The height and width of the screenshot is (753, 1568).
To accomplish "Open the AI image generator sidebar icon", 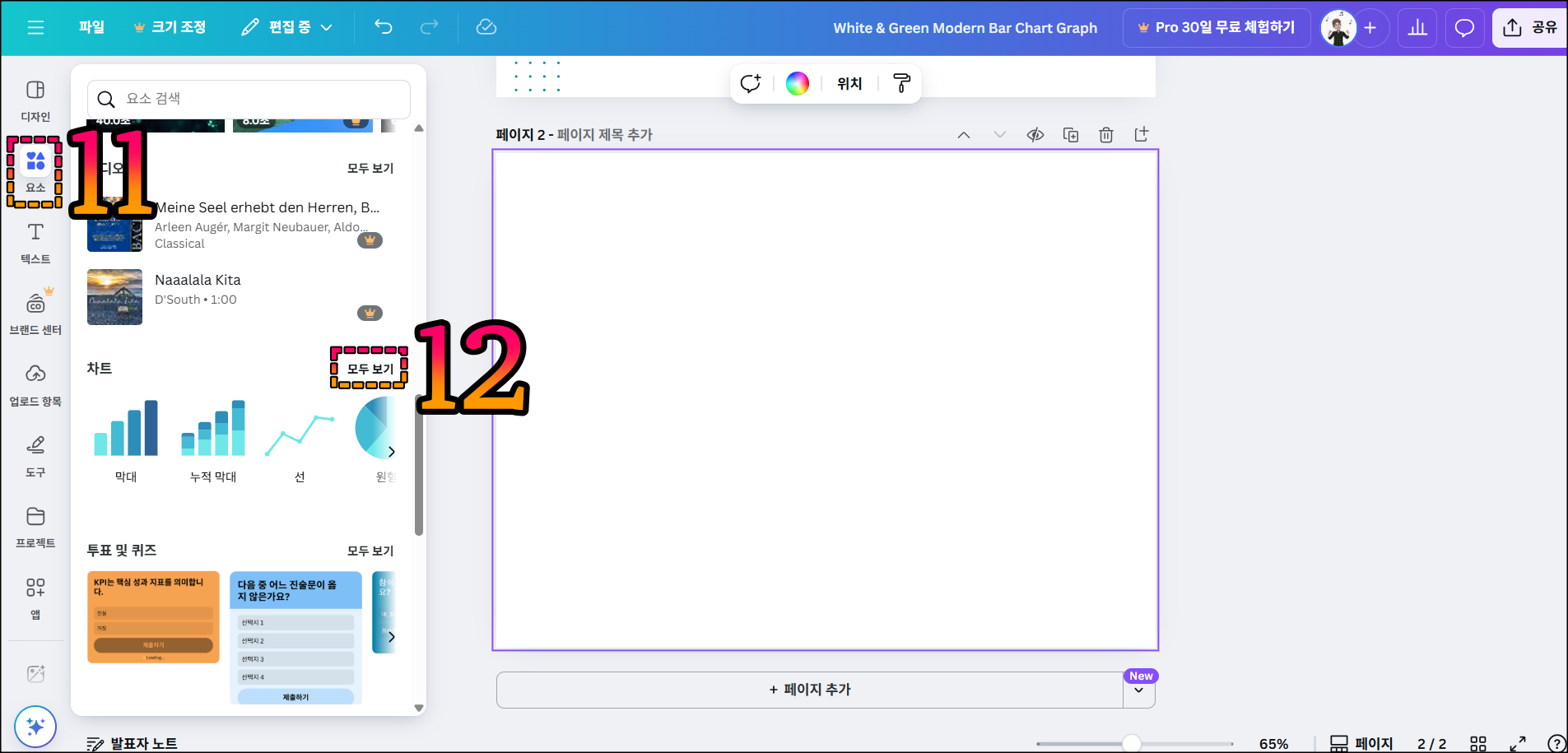I will coord(35,673).
